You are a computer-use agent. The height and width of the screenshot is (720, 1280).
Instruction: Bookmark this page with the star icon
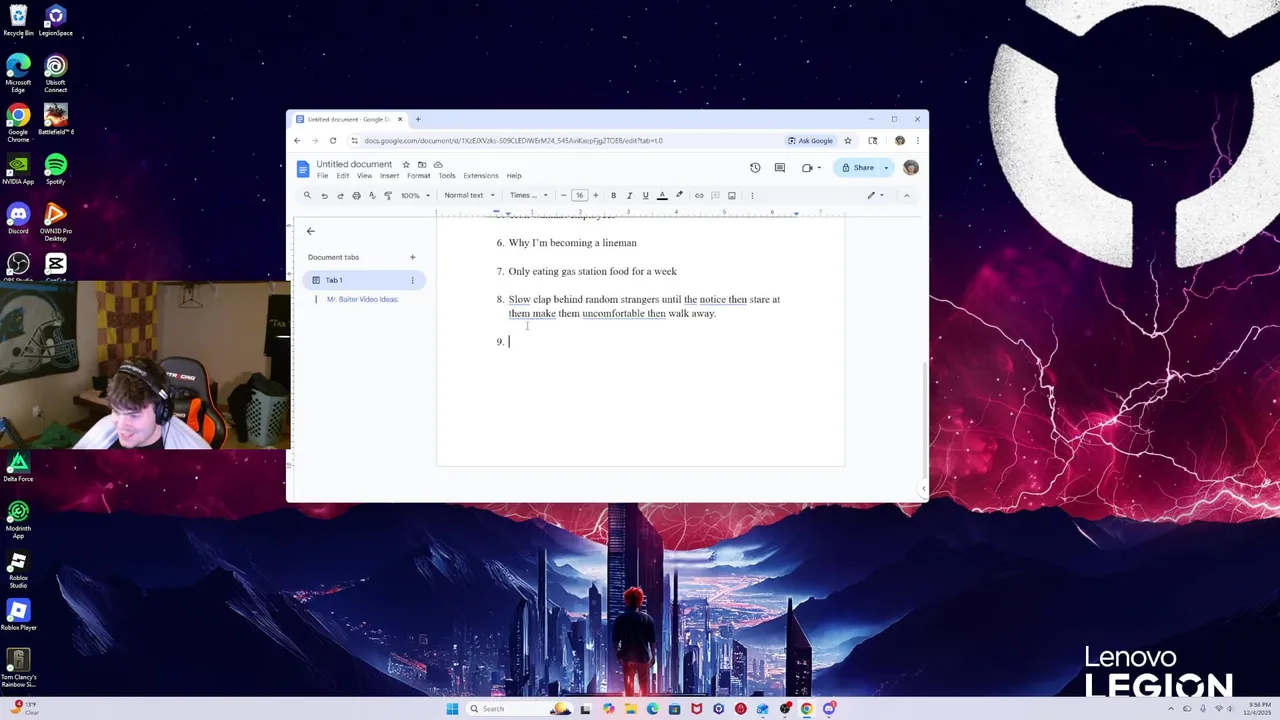(x=848, y=140)
